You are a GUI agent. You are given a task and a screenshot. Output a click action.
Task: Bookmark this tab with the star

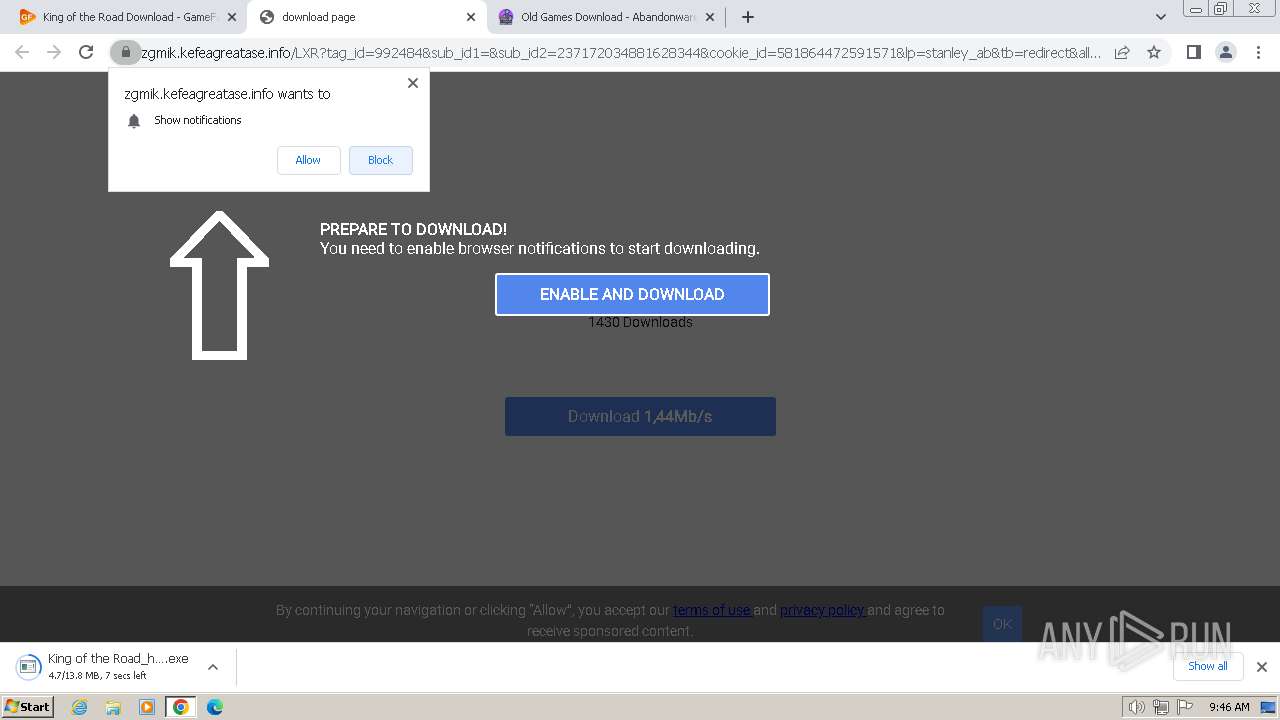(1154, 52)
